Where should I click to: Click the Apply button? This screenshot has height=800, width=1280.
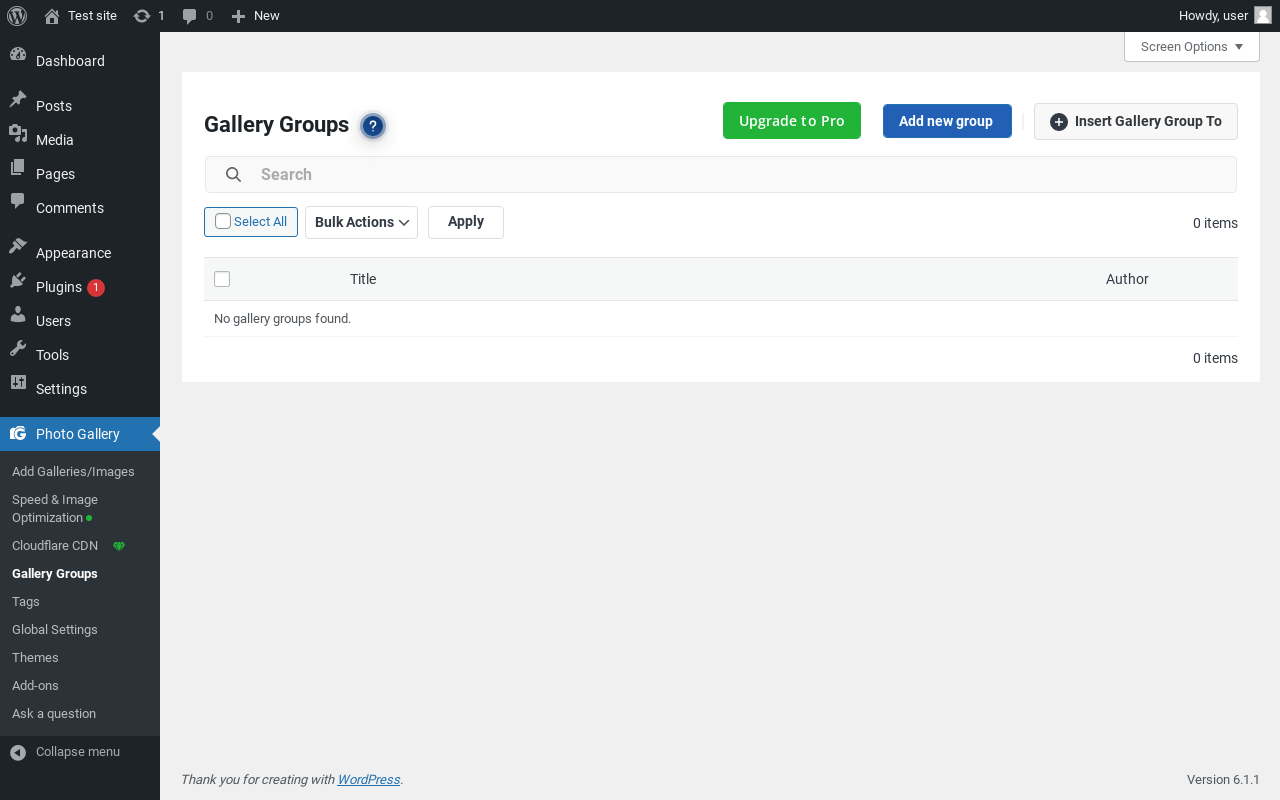pyautogui.click(x=466, y=222)
